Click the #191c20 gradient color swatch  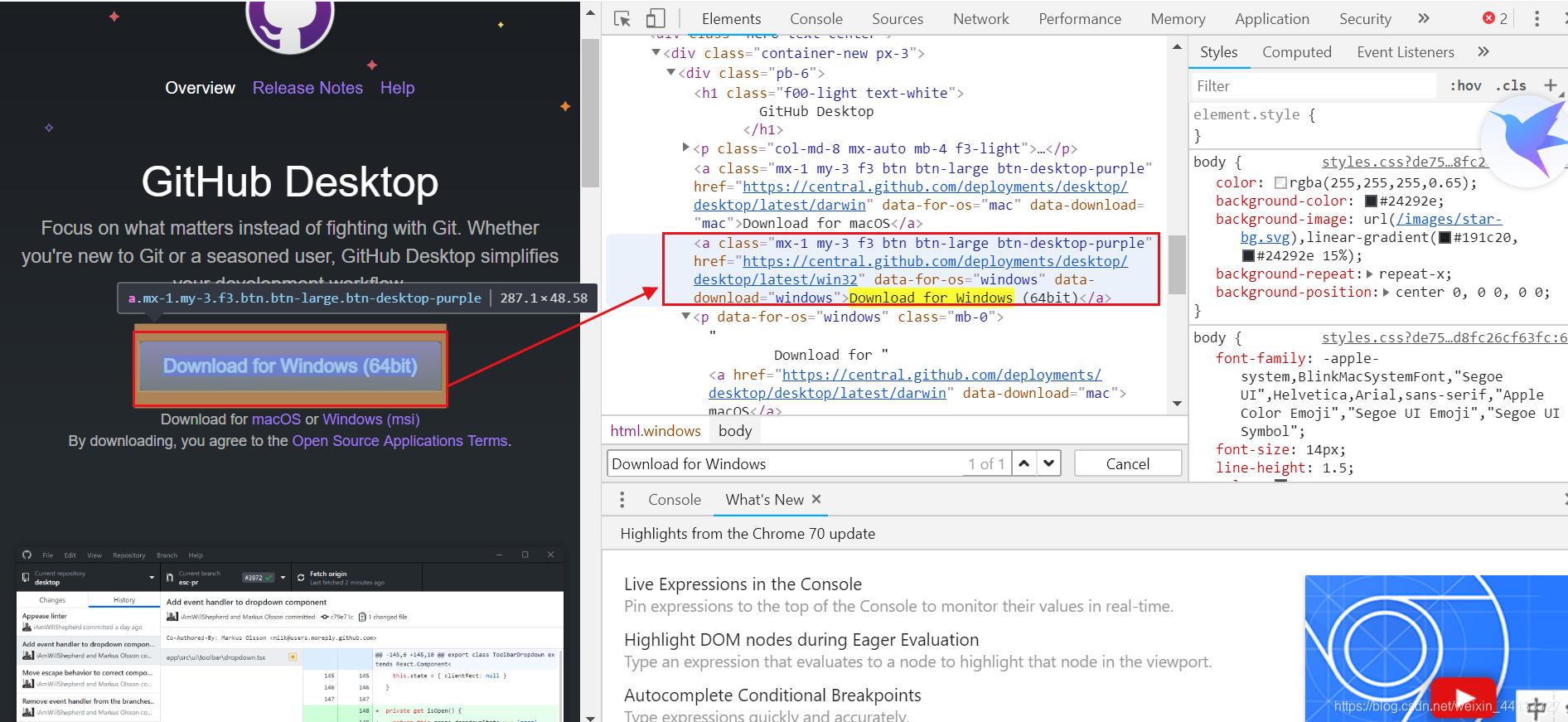(1445, 237)
